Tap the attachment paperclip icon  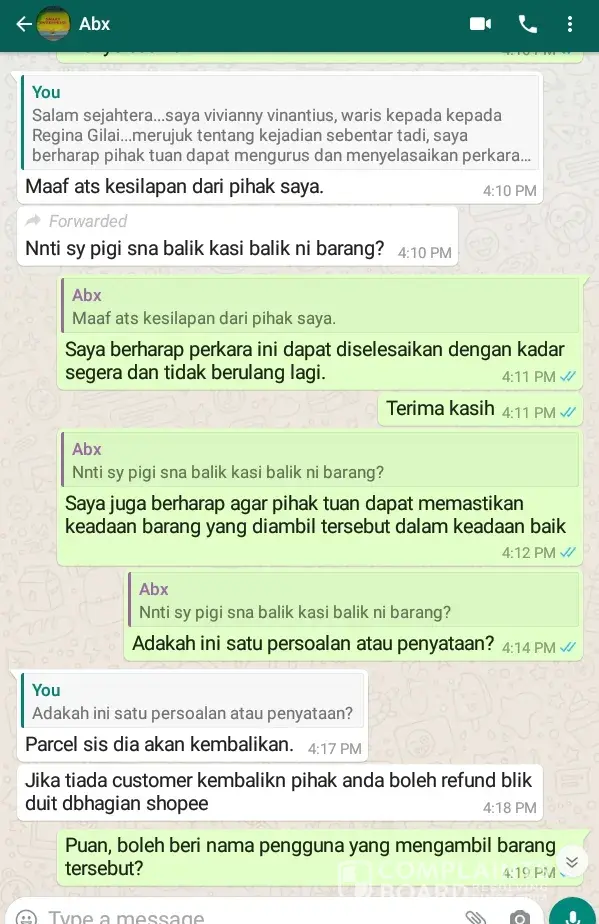[475, 917]
